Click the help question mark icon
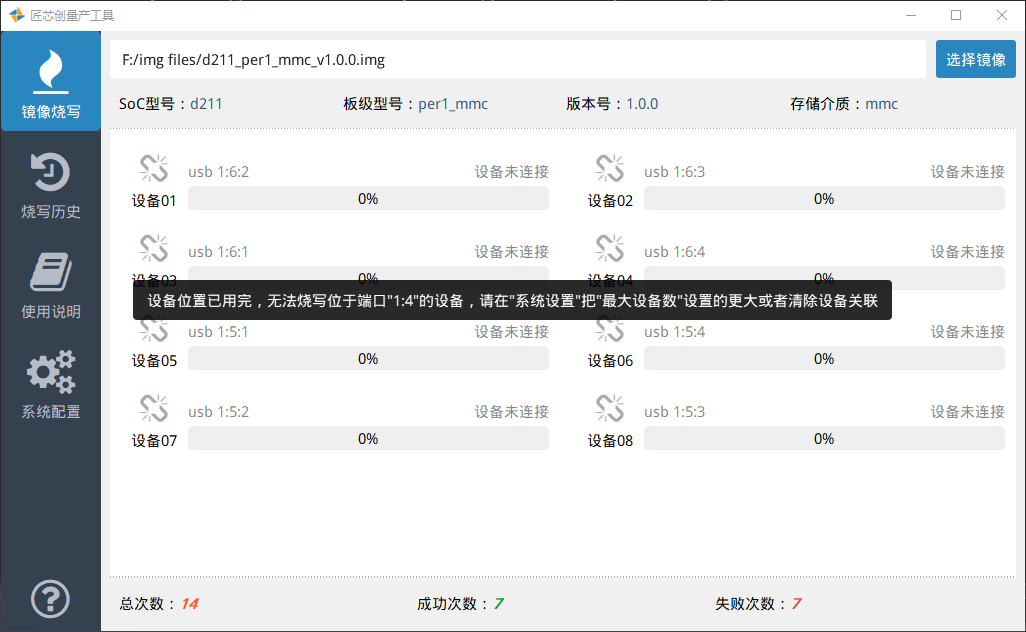This screenshot has height=632, width=1026. pos(51,599)
